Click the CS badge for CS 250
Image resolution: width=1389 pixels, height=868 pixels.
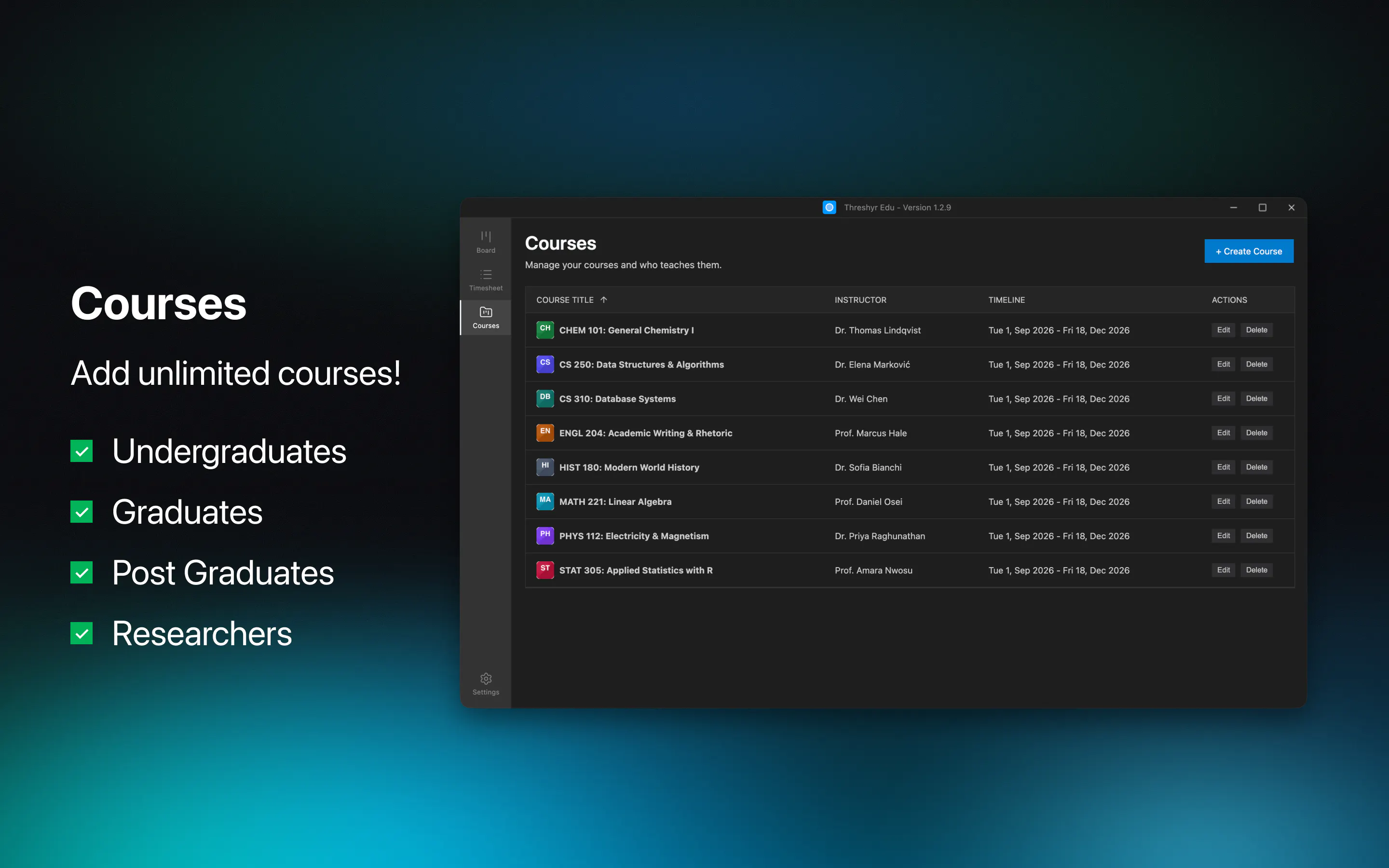[545, 364]
